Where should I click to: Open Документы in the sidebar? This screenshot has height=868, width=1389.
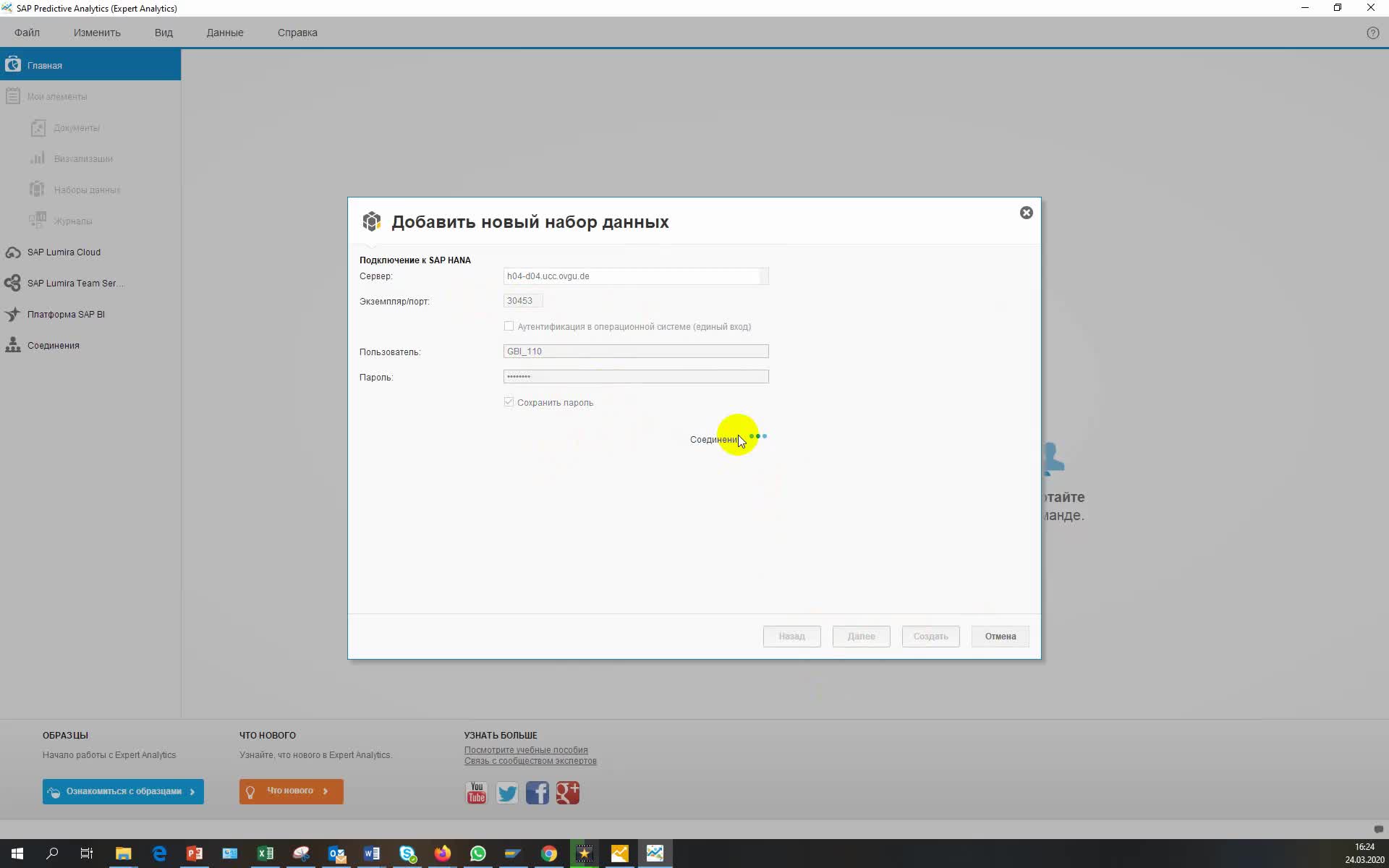(x=77, y=128)
